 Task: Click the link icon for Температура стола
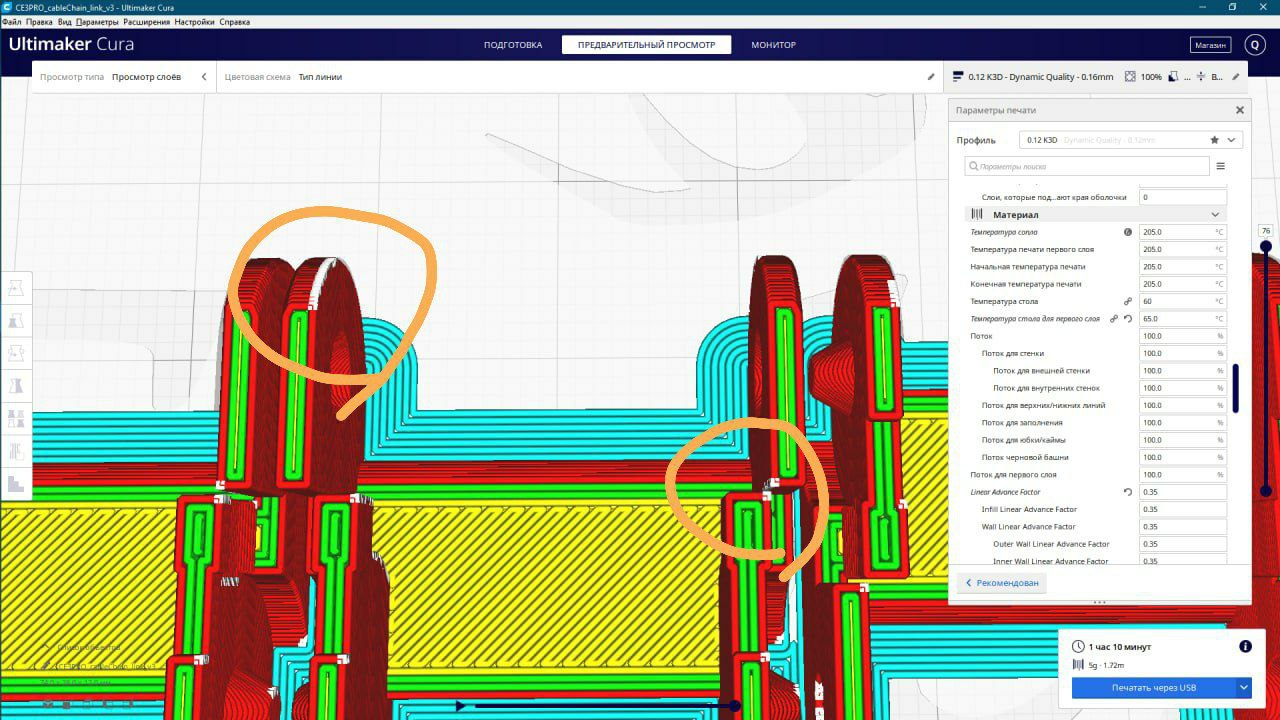(x=1128, y=301)
